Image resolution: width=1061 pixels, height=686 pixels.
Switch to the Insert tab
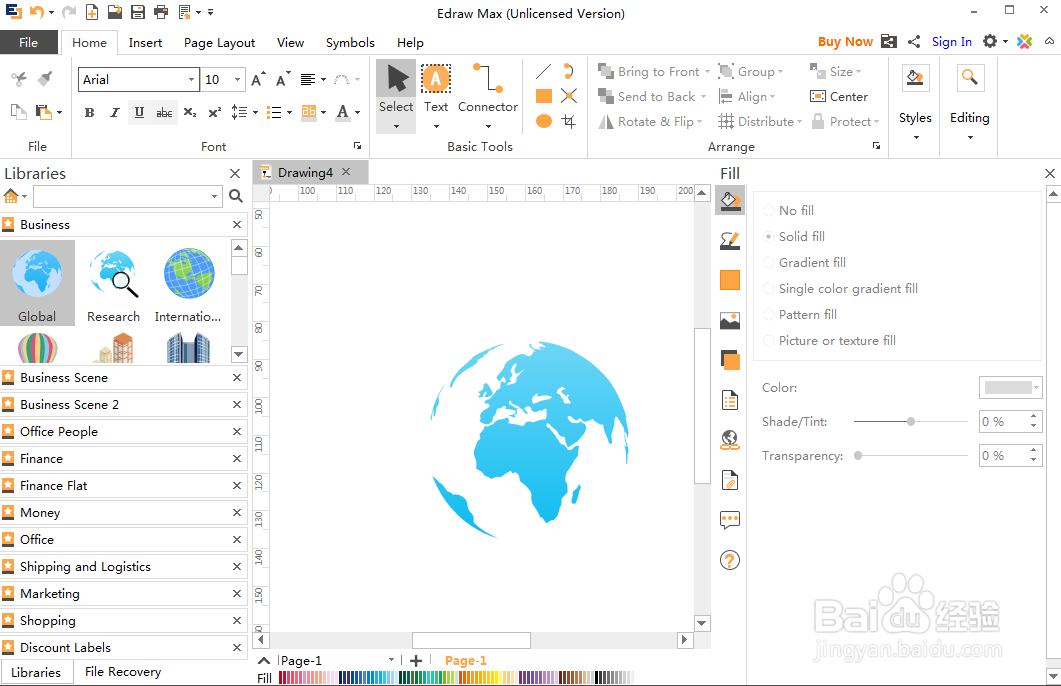click(145, 43)
